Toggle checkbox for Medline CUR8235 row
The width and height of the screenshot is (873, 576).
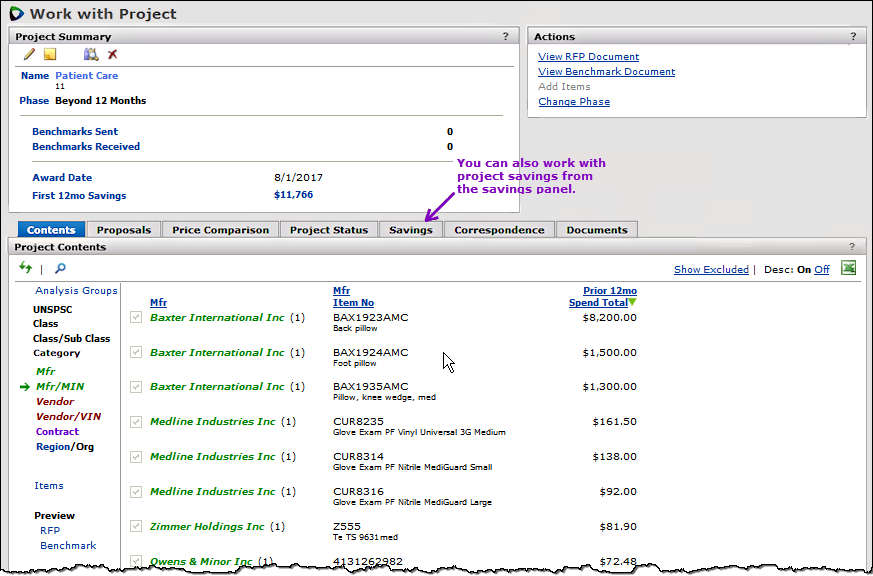click(137, 422)
